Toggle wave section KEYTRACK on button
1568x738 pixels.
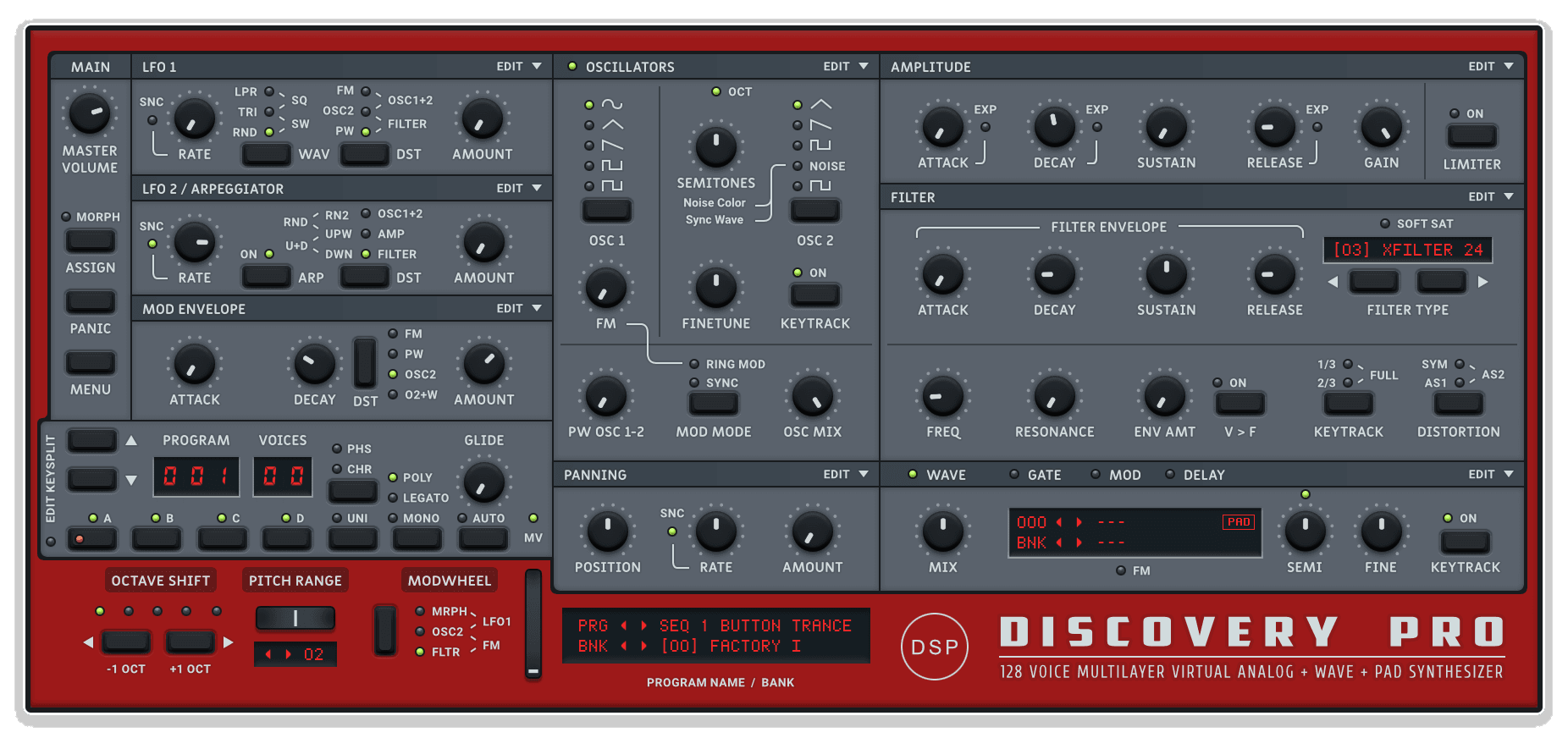(1465, 542)
